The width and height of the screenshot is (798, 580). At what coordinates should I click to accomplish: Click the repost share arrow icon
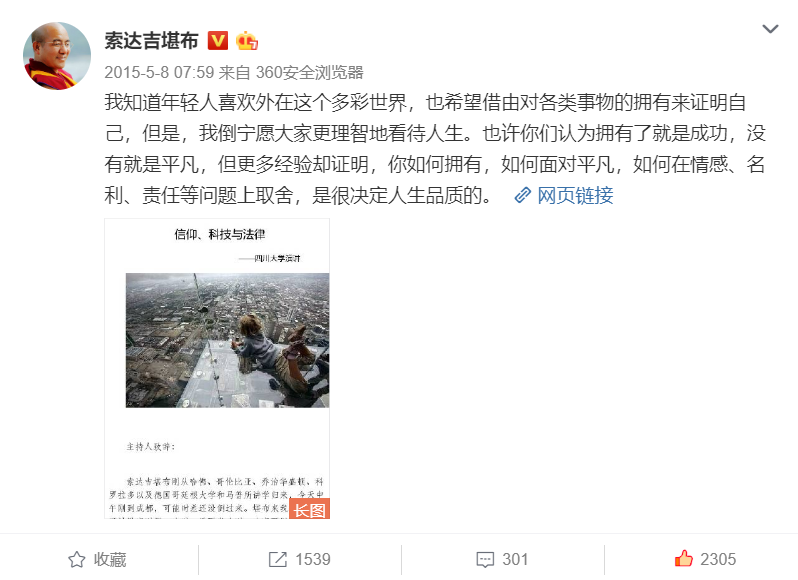click(x=278, y=560)
